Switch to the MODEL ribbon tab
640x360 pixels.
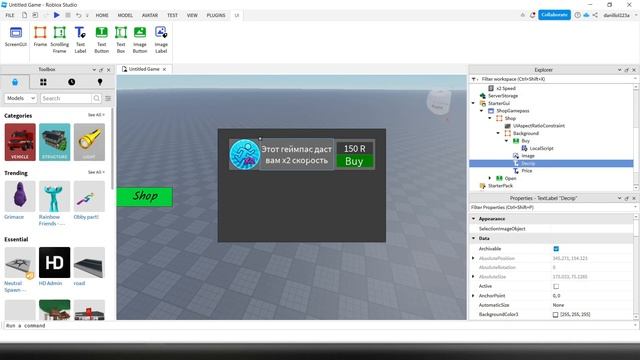click(x=125, y=15)
